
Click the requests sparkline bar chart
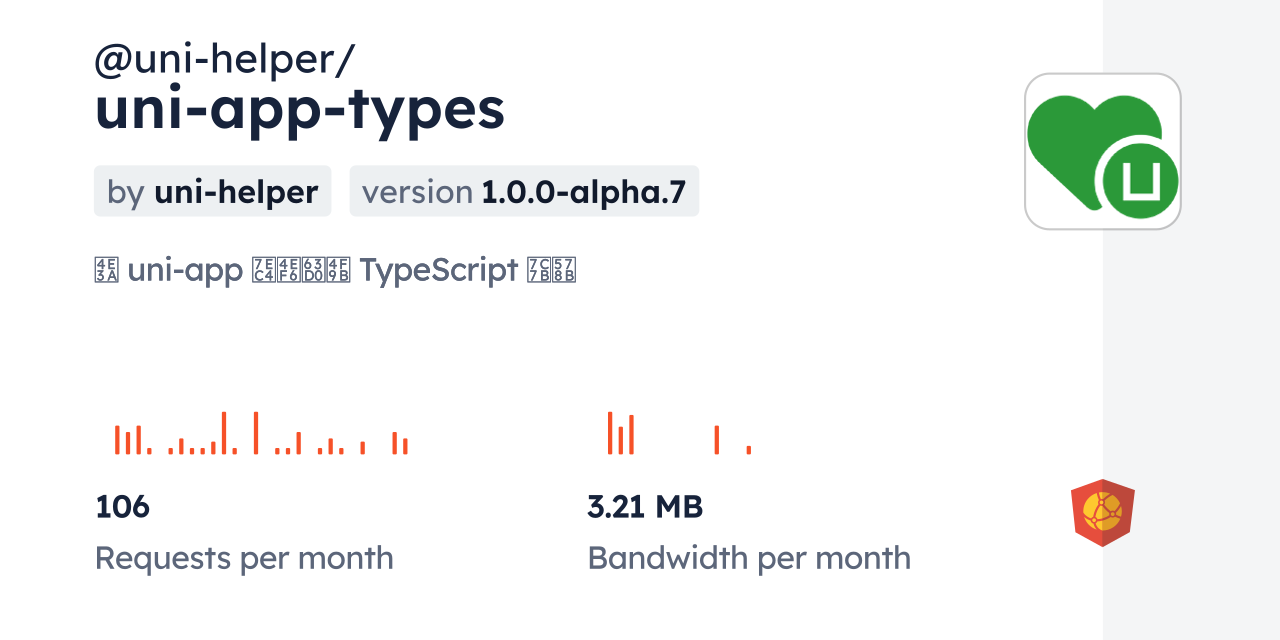pos(261,434)
